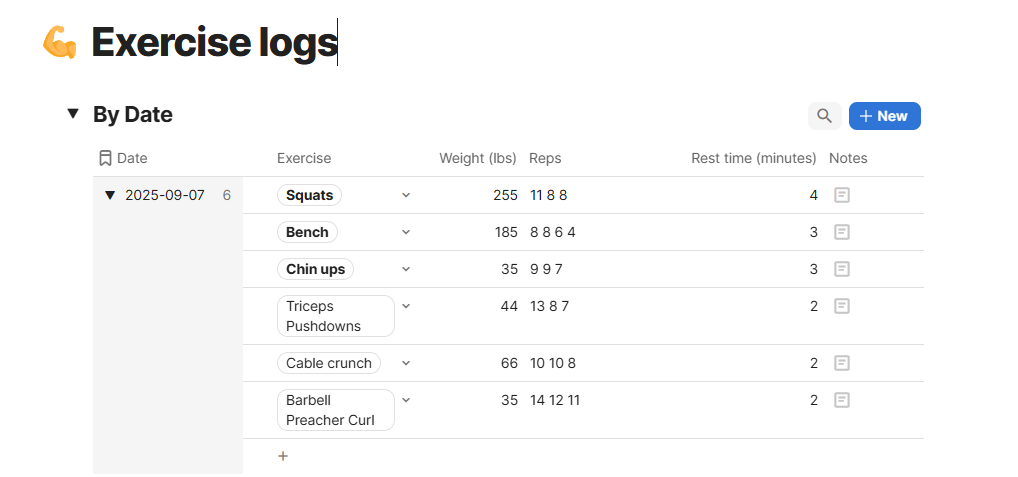Click the Weight (lbs) column header
The image size is (1018, 477).
[477, 158]
